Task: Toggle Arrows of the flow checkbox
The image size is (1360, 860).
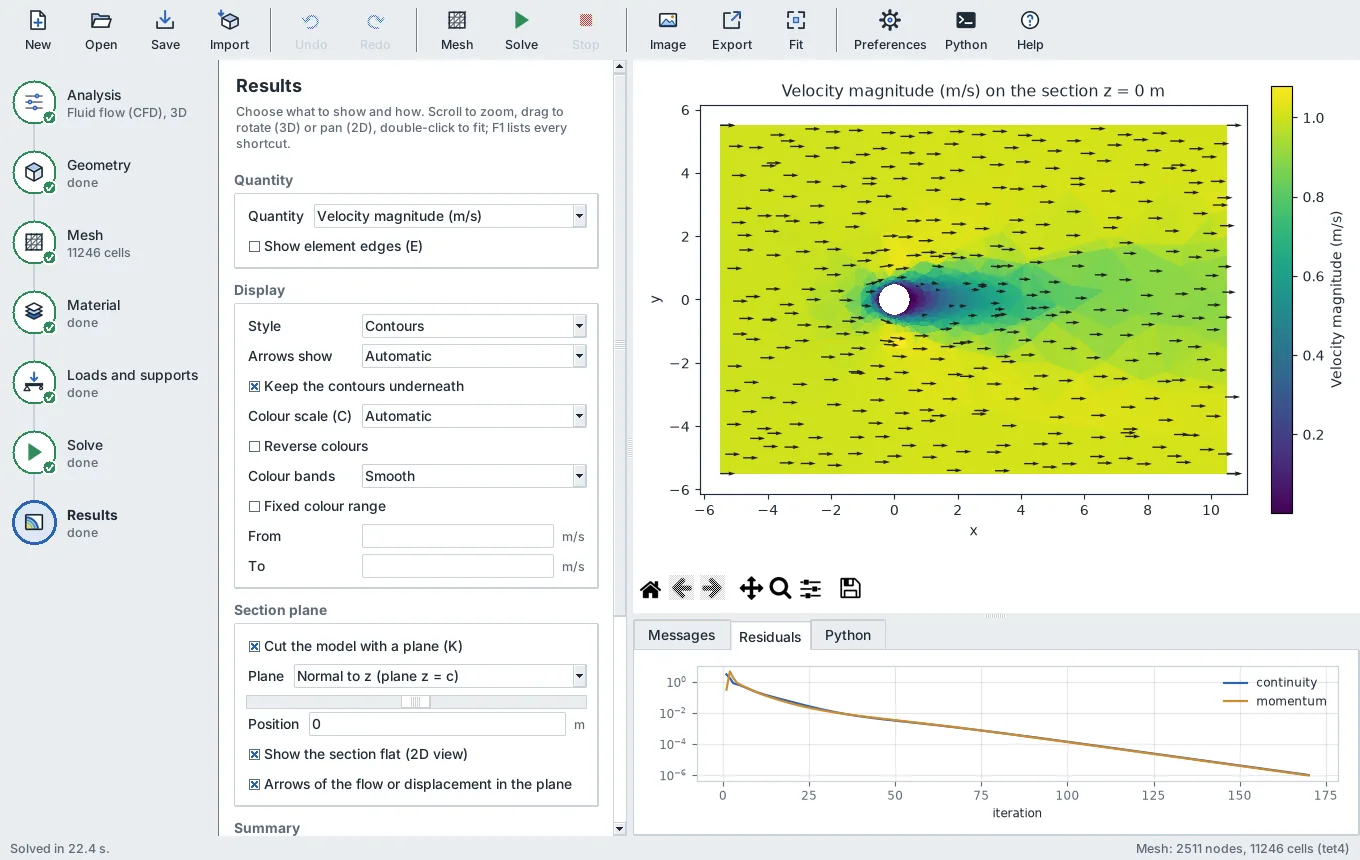Action: coord(254,784)
